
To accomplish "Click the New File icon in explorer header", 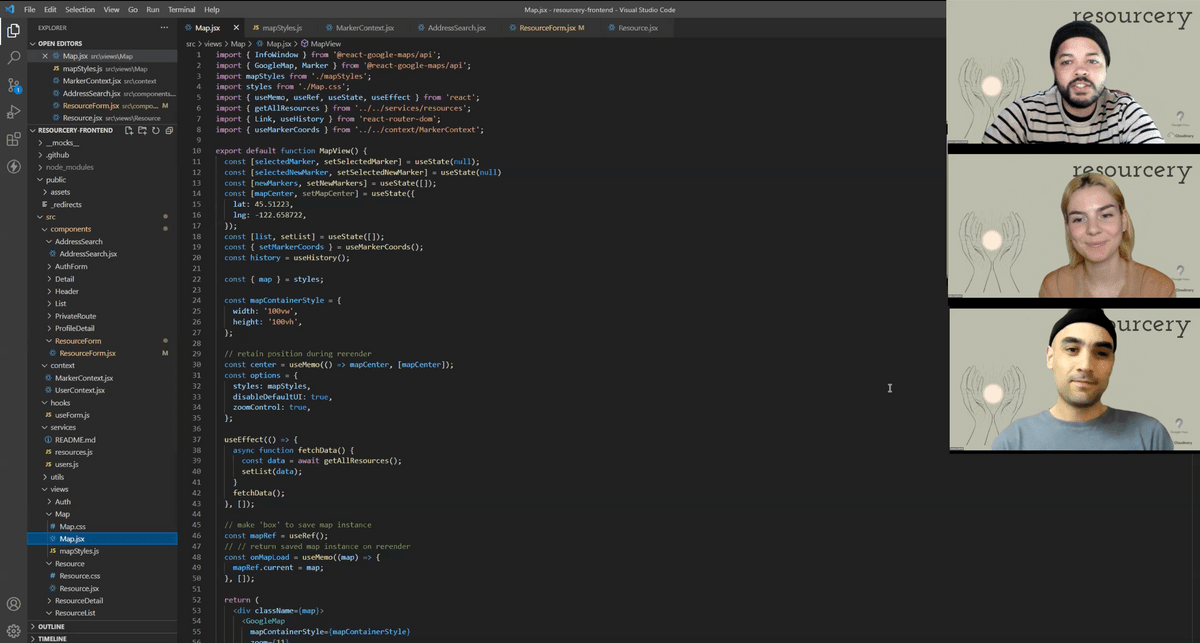I will [130, 130].
